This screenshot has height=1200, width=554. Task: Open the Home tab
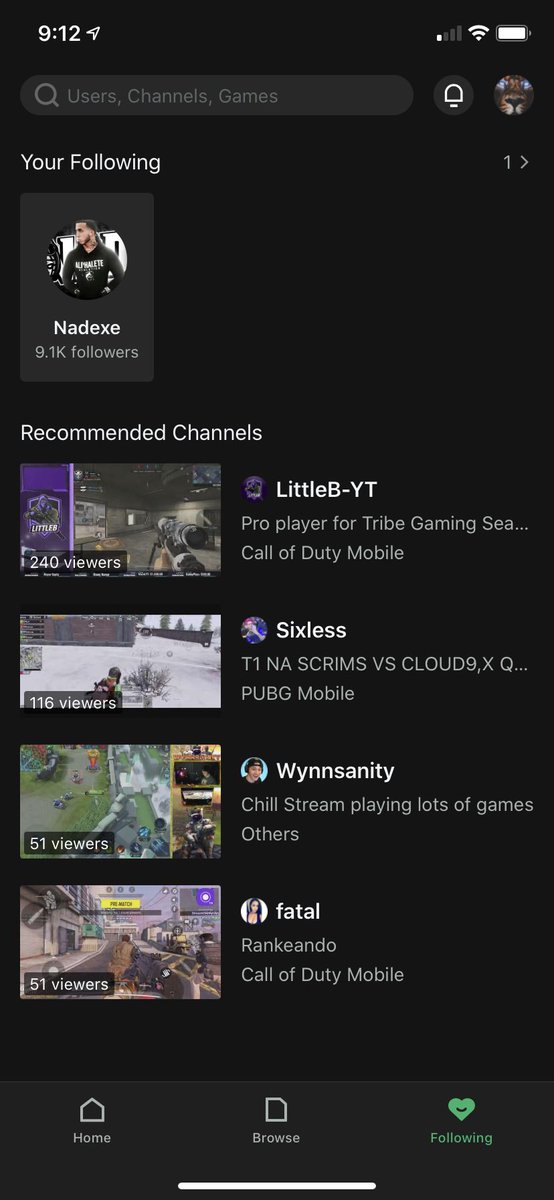tap(92, 1120)
